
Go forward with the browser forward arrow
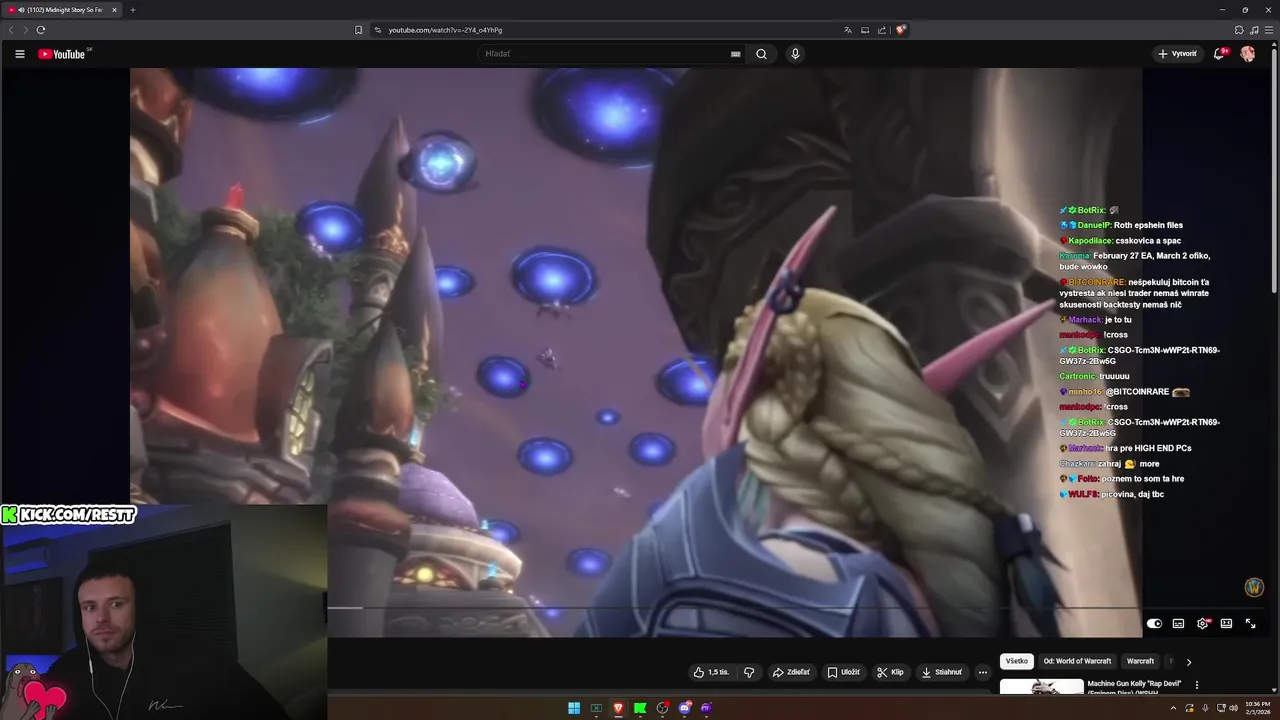tap(25, 30)
